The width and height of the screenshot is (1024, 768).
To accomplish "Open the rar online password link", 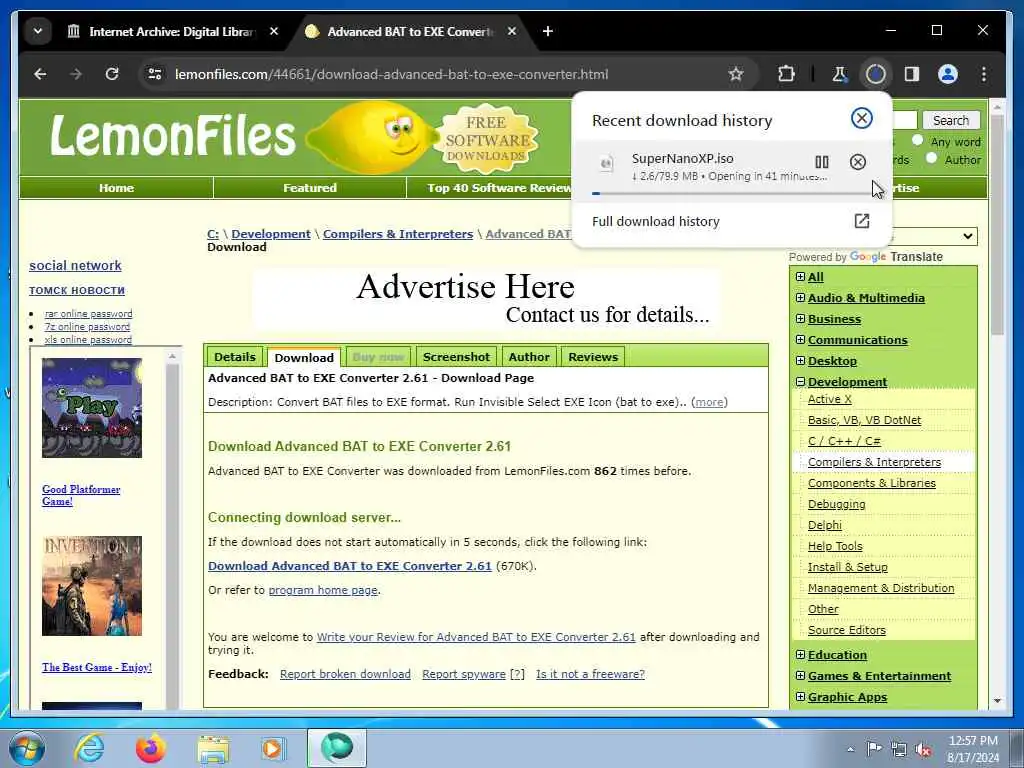I will point(88,314).
